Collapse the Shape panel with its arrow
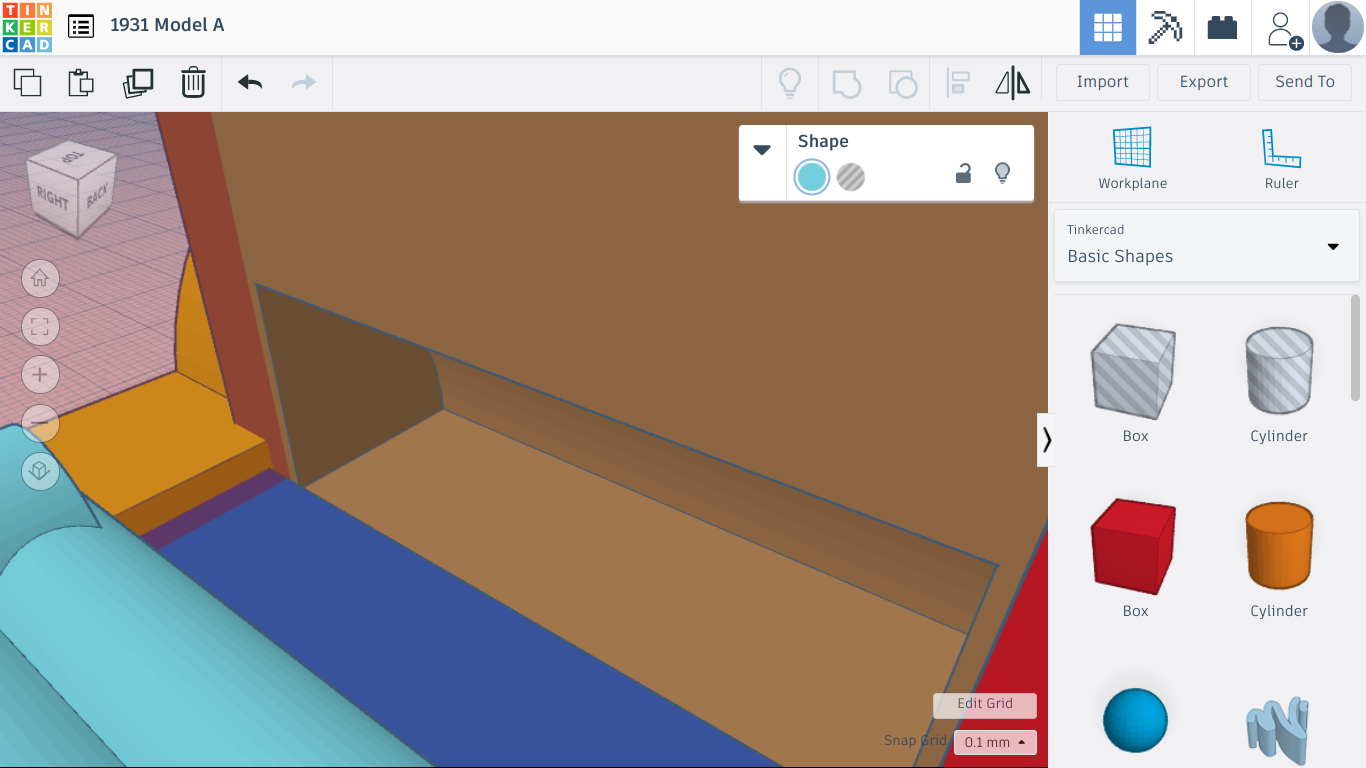The width and height of the screenshot is (1366, 768). pos(762,150)
